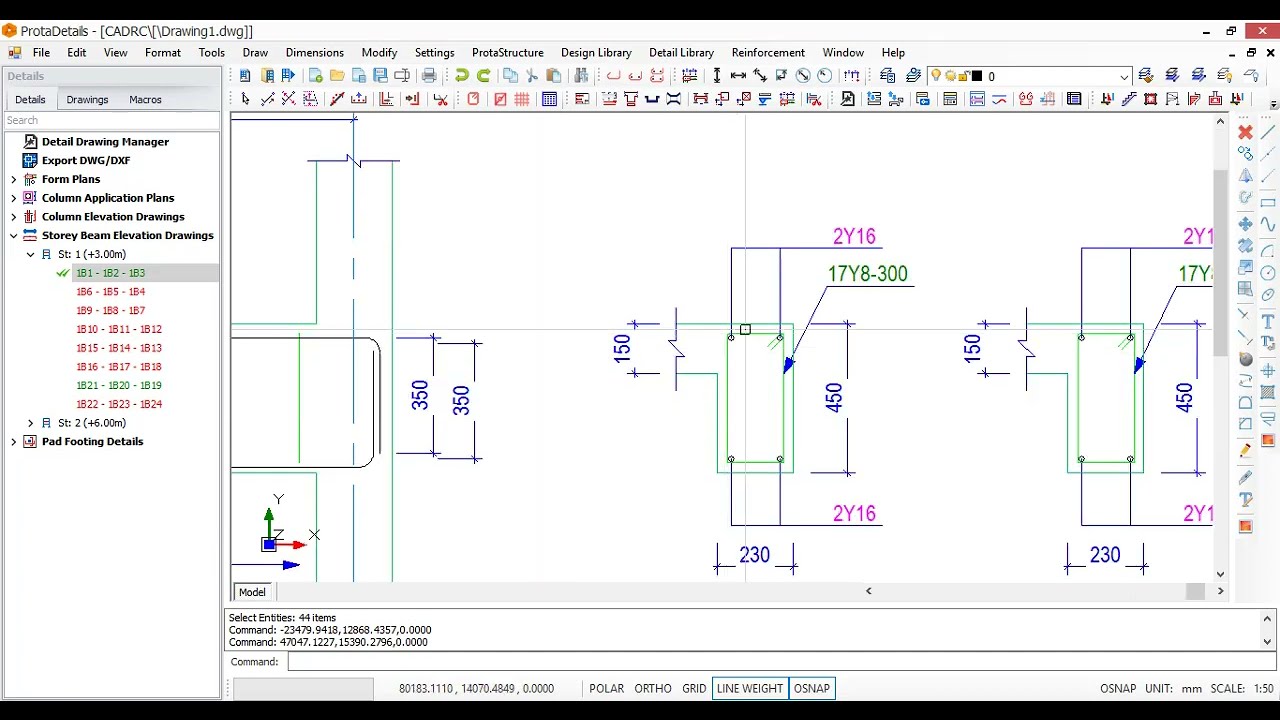Image resolution: width=1280 pixels, height=720 pixels.
Task: Pick the arrow selection pointer tool
Action: (x=245, y=99)
